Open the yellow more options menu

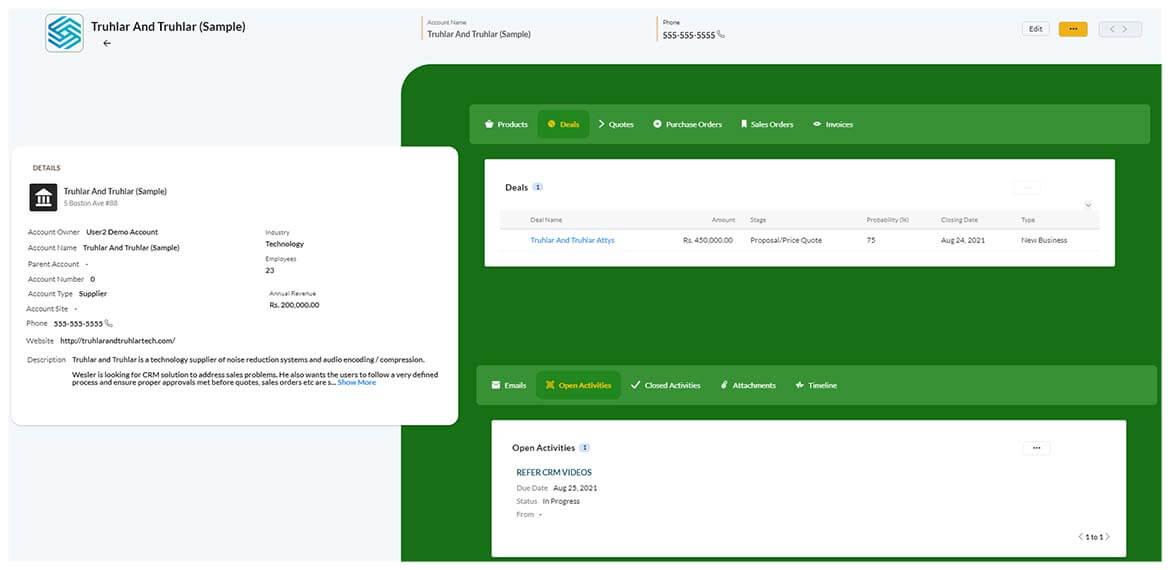tap(1072, 29)
